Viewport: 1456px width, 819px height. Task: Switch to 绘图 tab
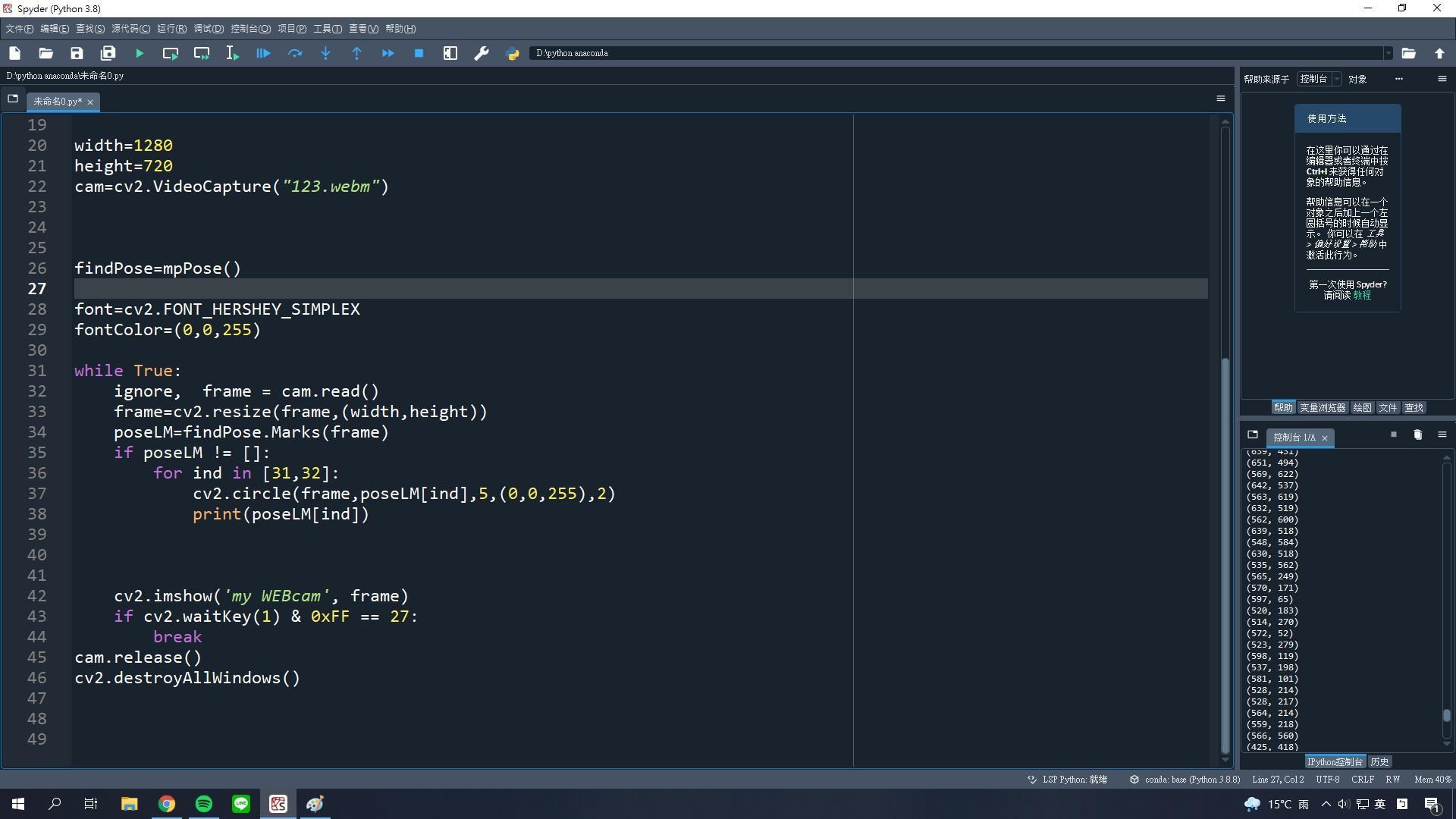[1362, 408]
